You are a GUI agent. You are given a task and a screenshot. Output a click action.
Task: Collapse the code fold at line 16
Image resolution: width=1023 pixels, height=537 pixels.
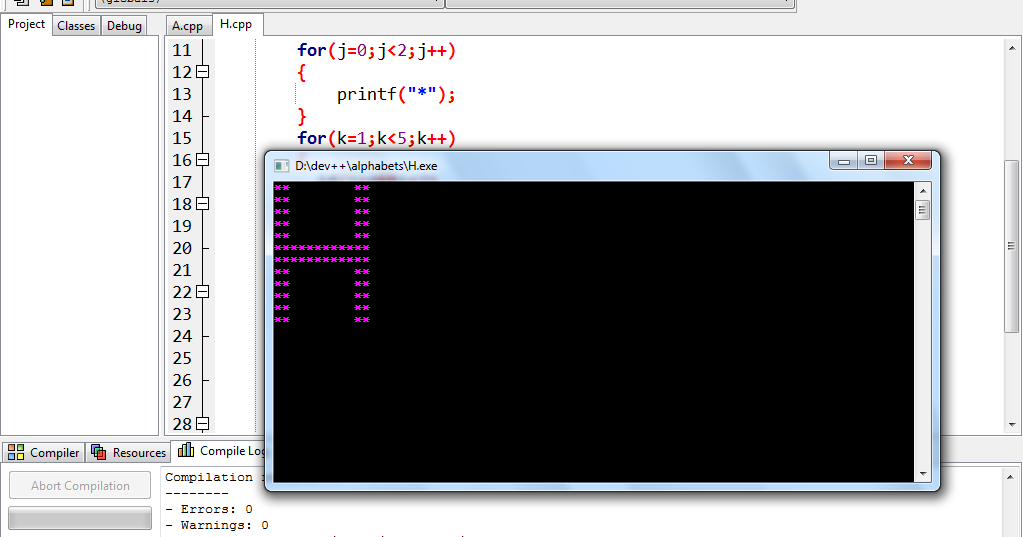pos(203,160)
